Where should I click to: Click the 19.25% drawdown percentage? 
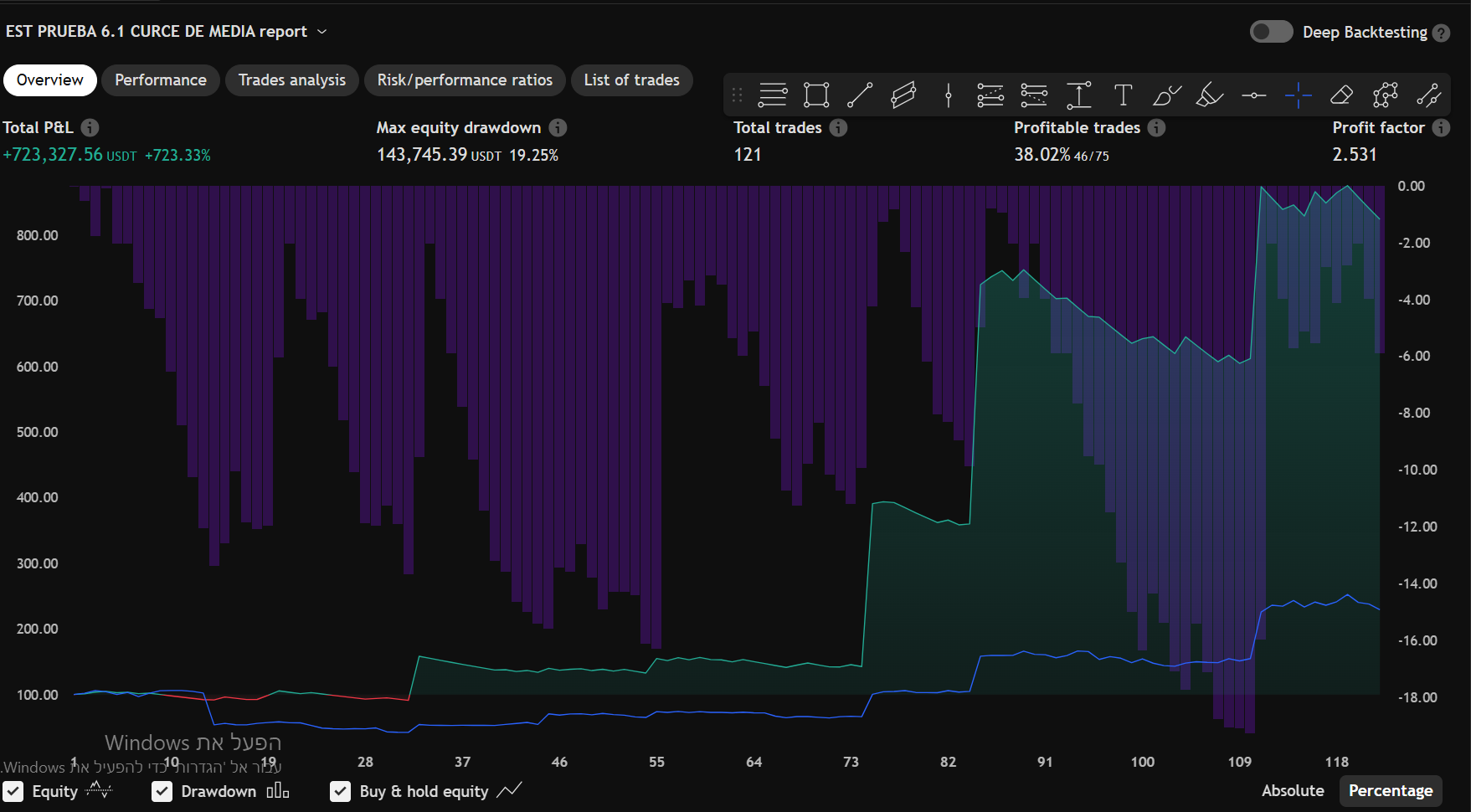[533, 156]
